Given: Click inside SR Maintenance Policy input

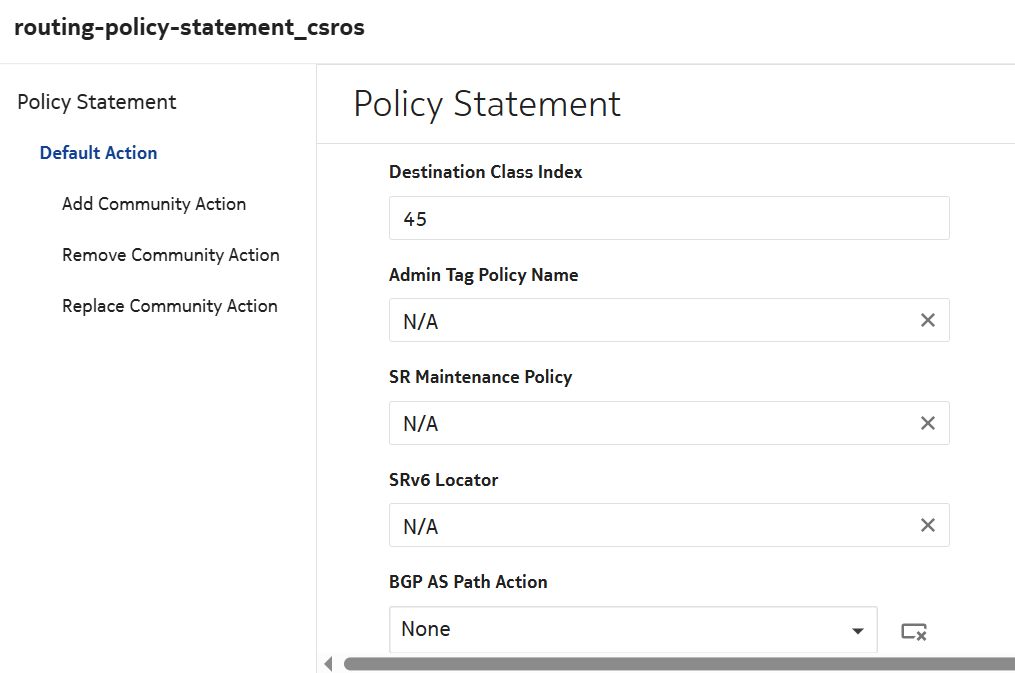Looking at the screenshot, I should (x=650, y=424).
